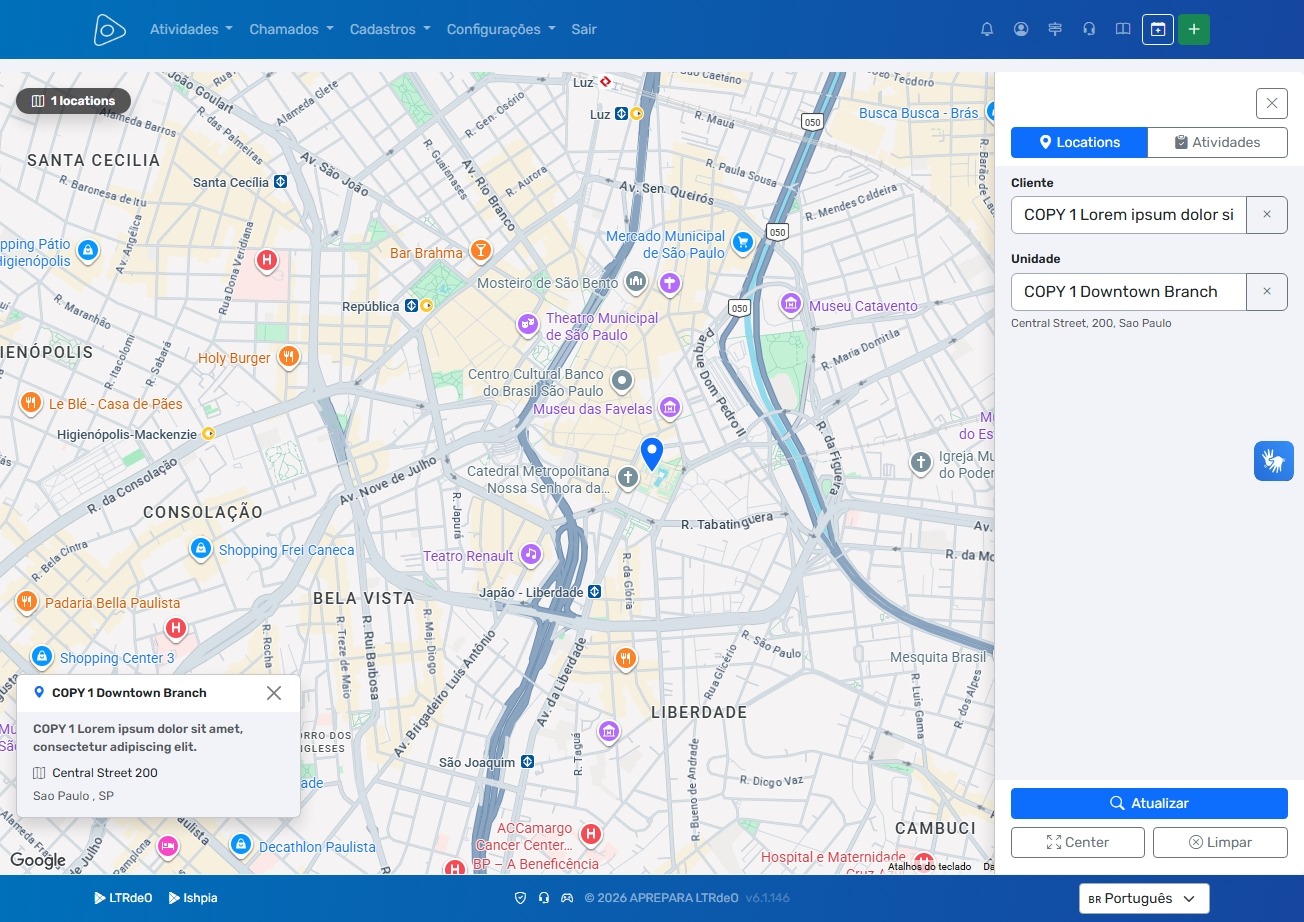
Task: Open the notifications bell
Action: [987, 29]
